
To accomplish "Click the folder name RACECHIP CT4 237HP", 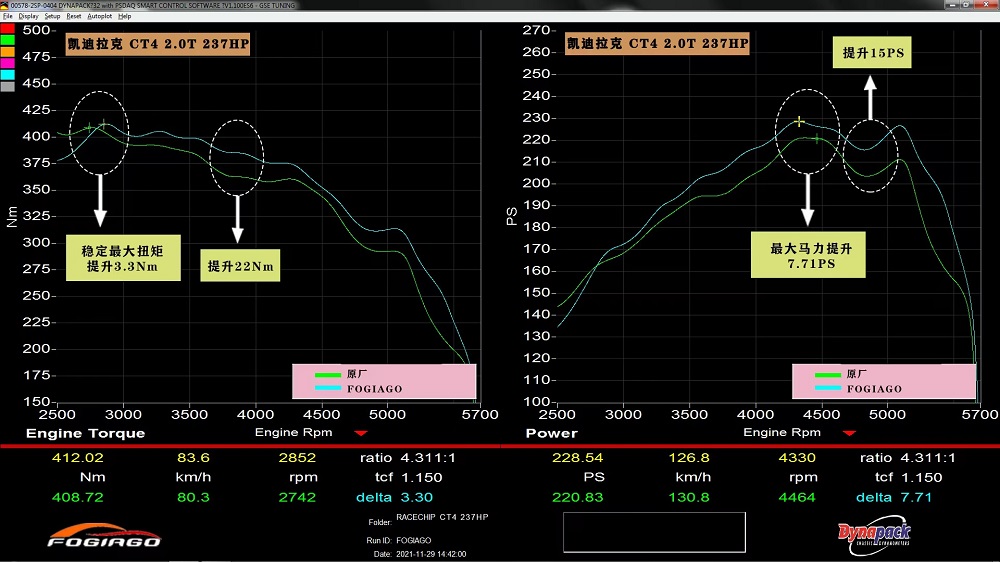I will (442, 517).
